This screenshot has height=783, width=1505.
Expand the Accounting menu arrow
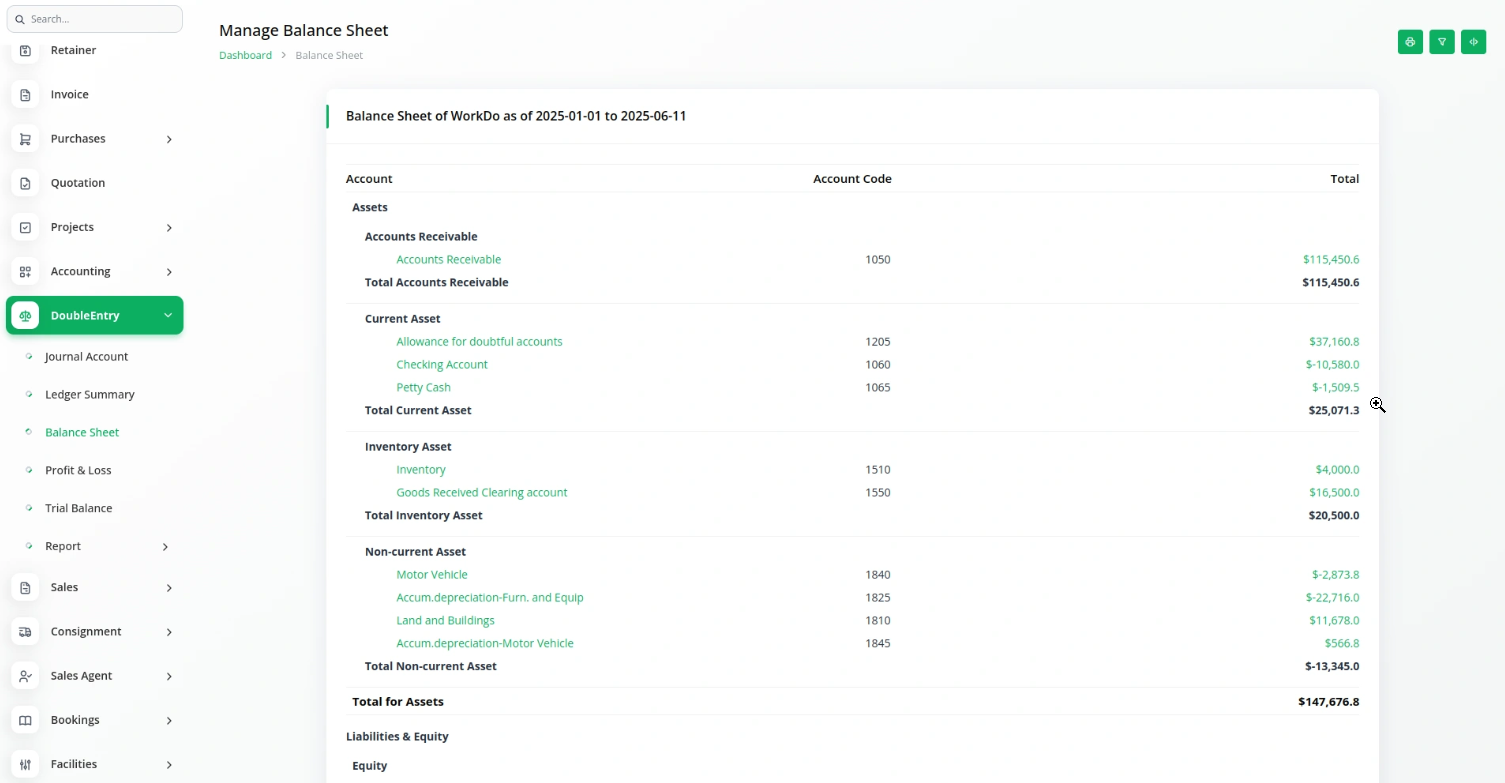[168, 272]
